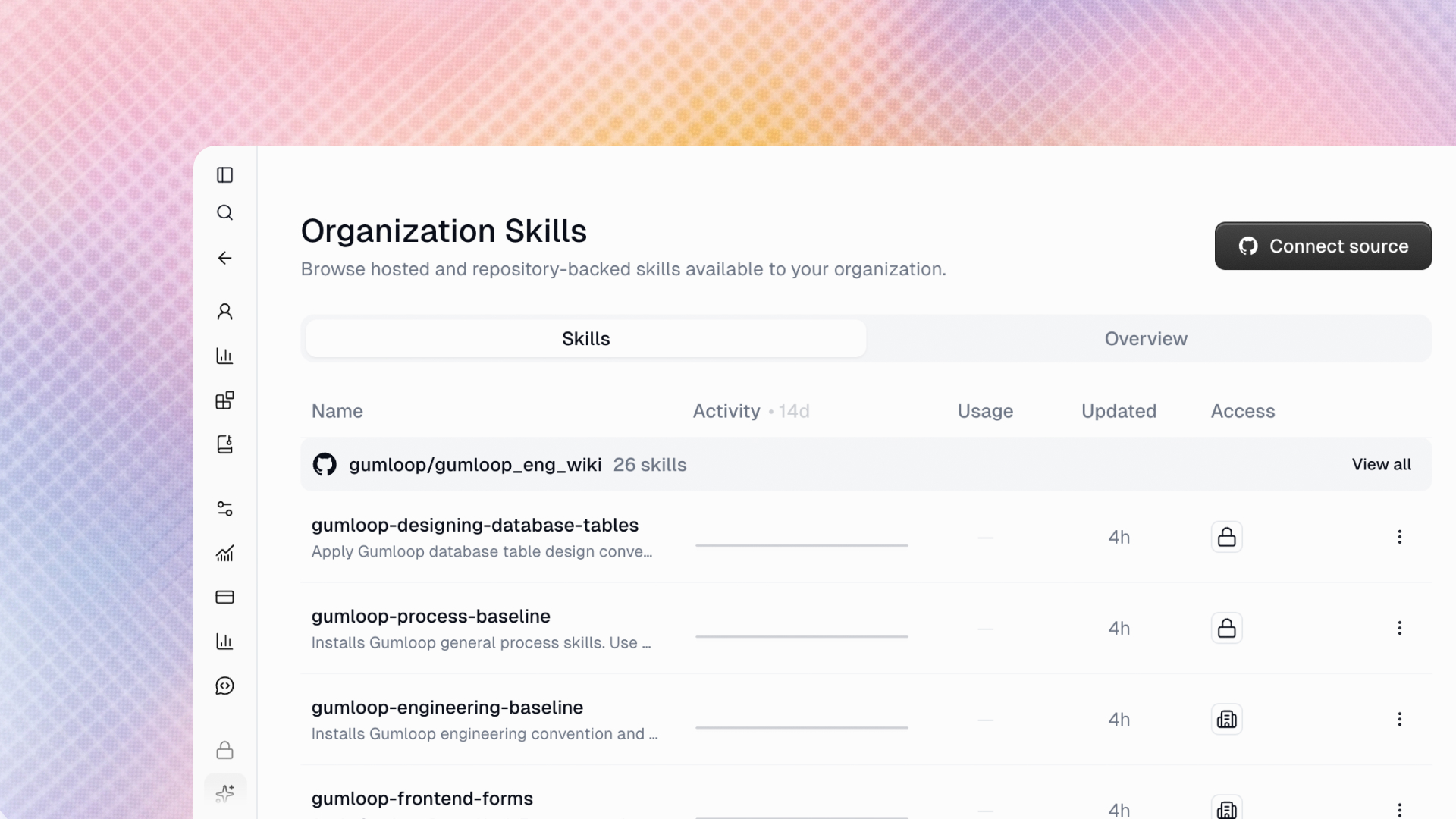This screenshot has width=1456, height=819.
Task: Click the Connect source button
Action: [1323, 246]
